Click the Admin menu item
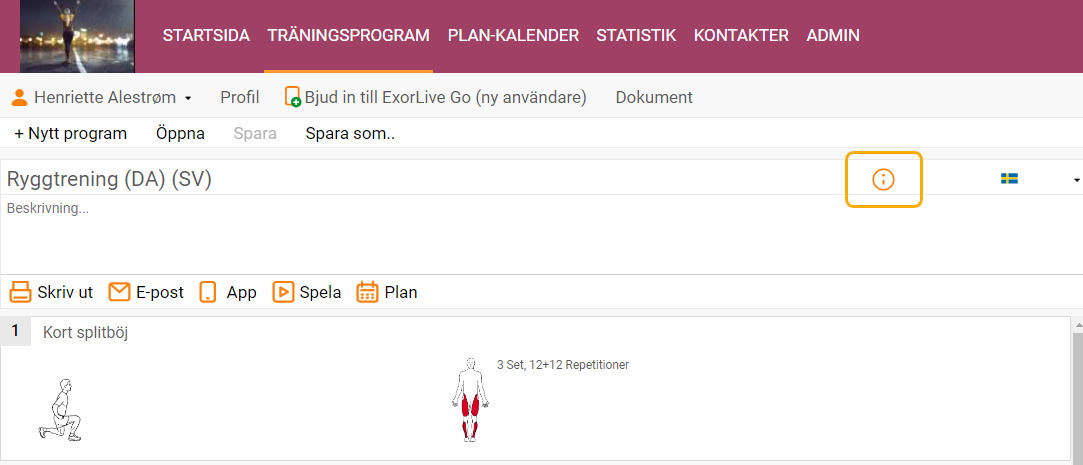The image size is (1083, 465). [833, 35]
